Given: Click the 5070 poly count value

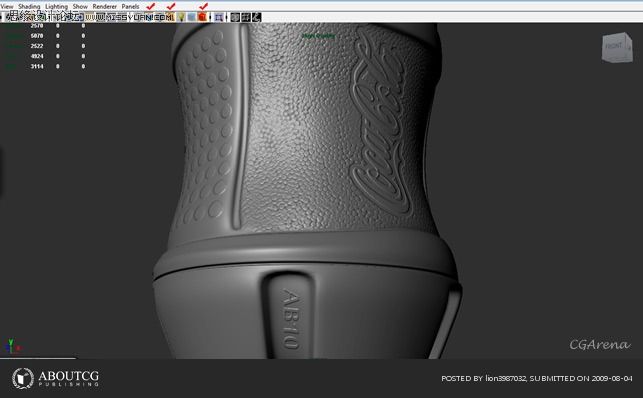Looking at the screenshot, I should pos(37,36).
